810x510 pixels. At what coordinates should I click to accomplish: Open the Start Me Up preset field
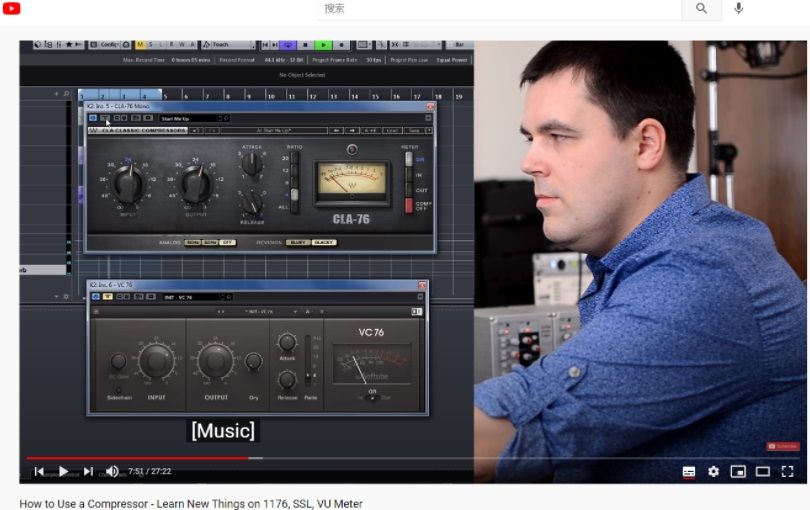[x=194, y=118]
